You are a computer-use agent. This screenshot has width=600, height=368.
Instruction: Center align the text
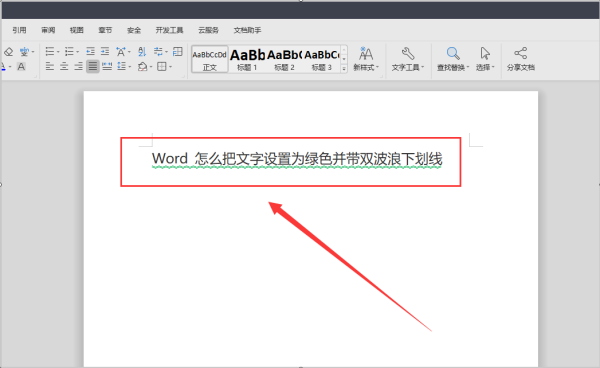64,67
